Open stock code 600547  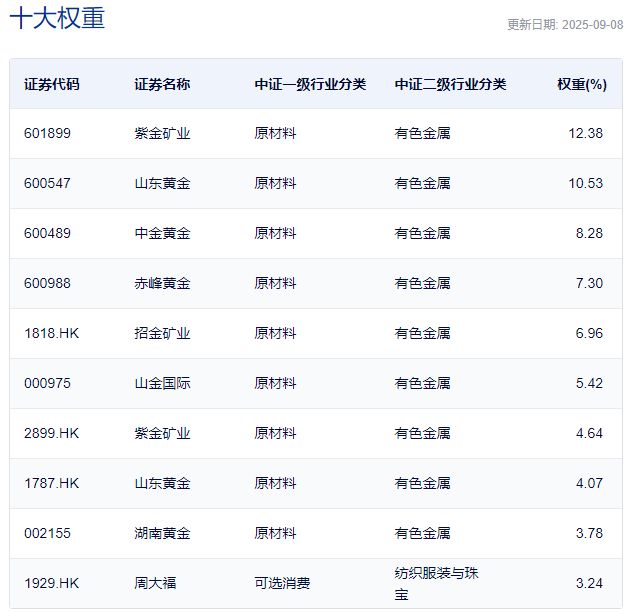coord(47,183)
